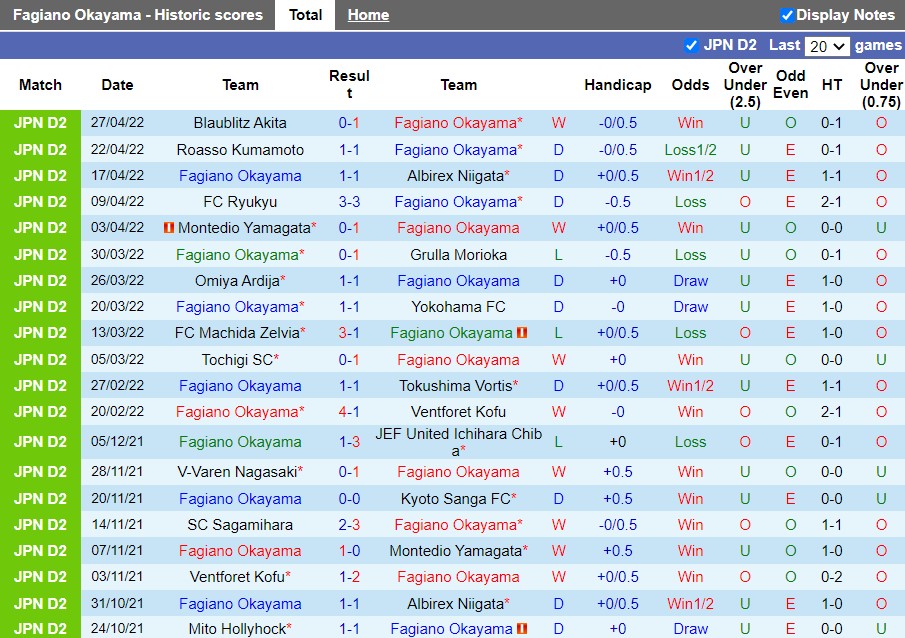Screen dimensions: 905x638
Task: Open the Roasso Kumamoto team page
Action: point(240,149)
